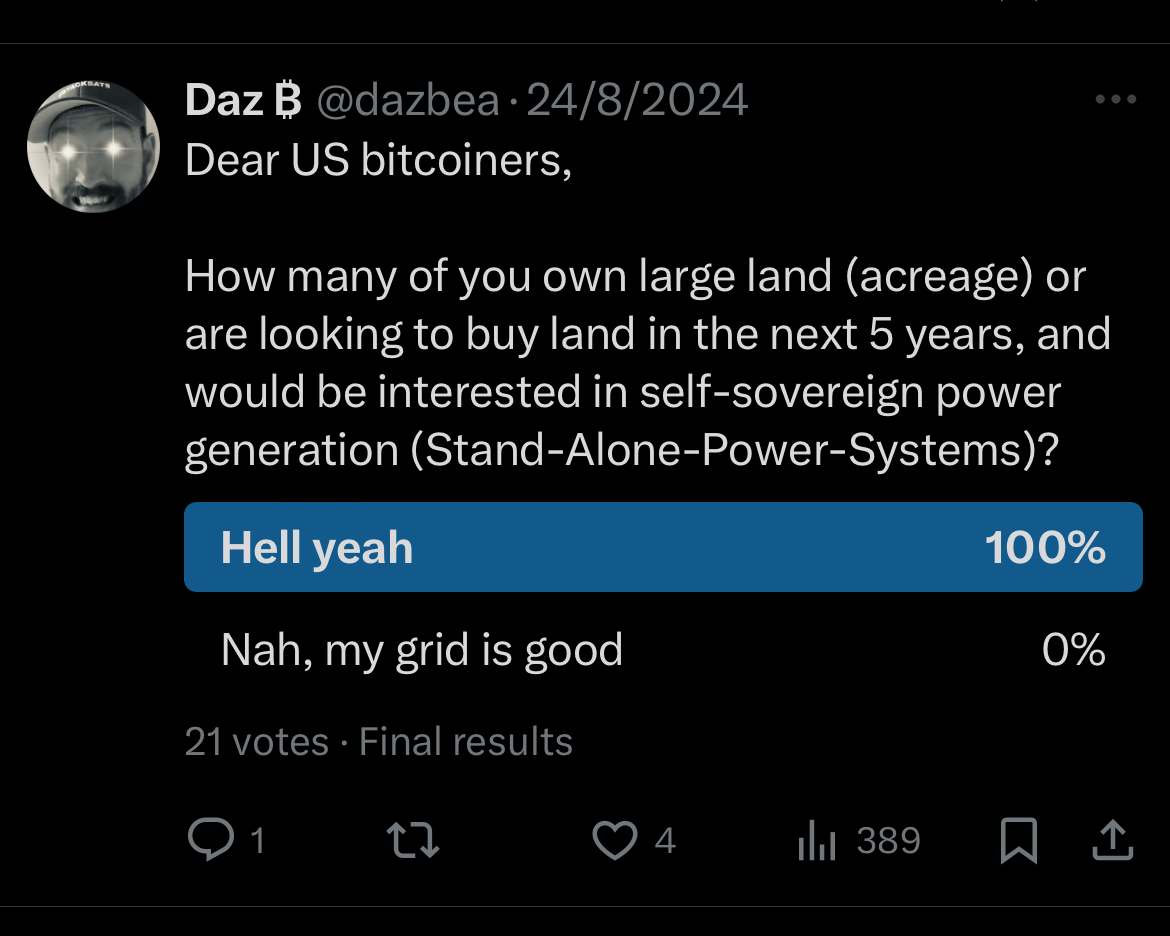Click the 389 views count

coord(888,841)
